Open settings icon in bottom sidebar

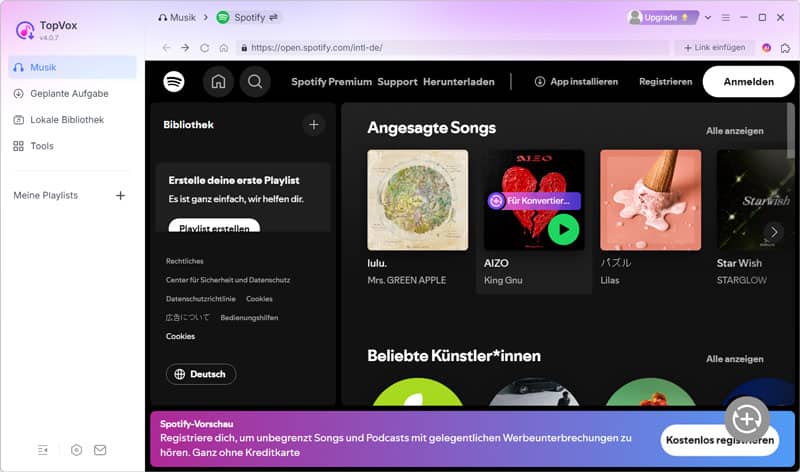tap(76, 450)
